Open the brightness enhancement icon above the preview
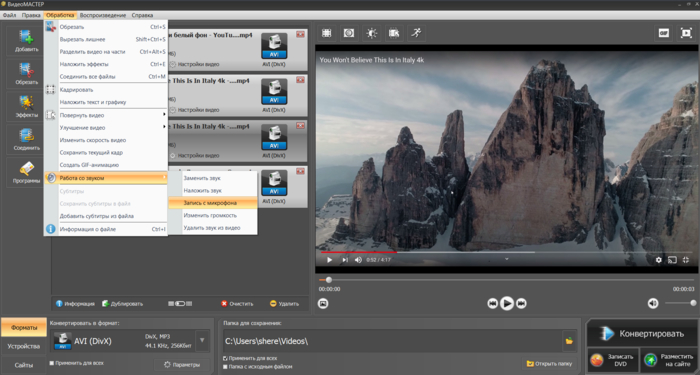700x375 pixels. tap(371, 33)
